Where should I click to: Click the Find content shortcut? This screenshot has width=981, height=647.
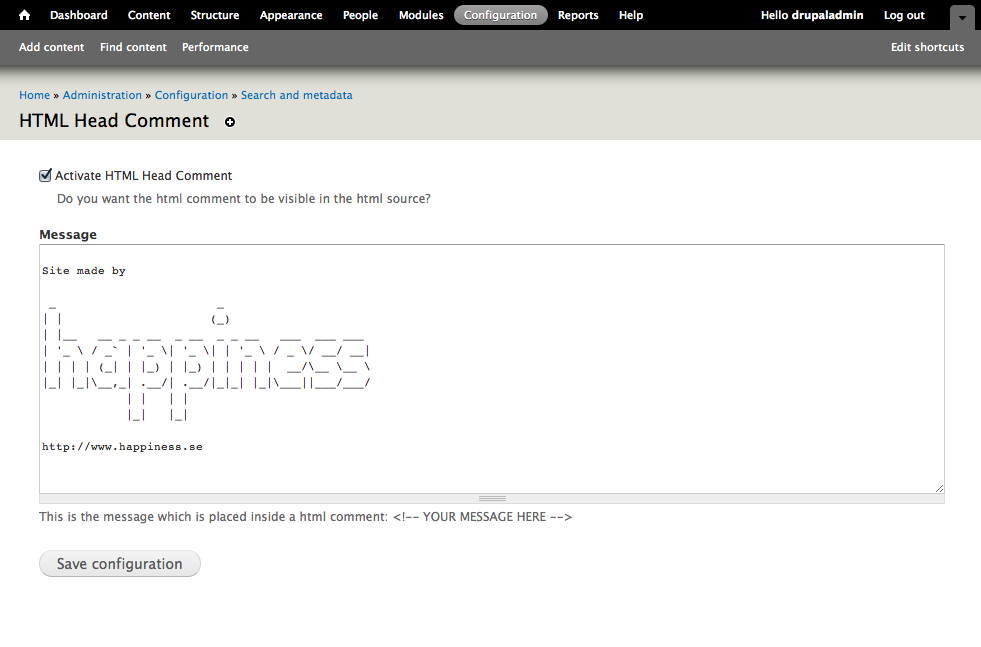click(x=133, y=47)
